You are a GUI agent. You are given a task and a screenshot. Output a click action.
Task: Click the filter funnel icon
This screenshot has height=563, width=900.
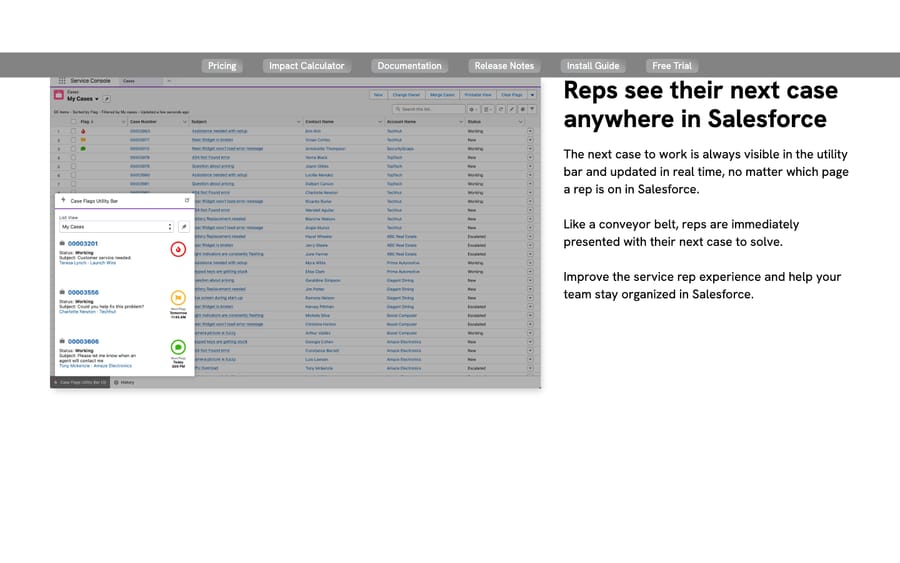(532, 109)
